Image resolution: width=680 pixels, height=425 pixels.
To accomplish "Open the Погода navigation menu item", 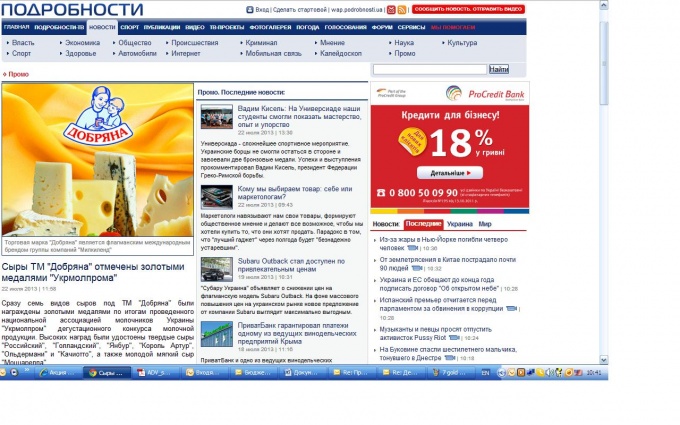I will pos(308,28).
